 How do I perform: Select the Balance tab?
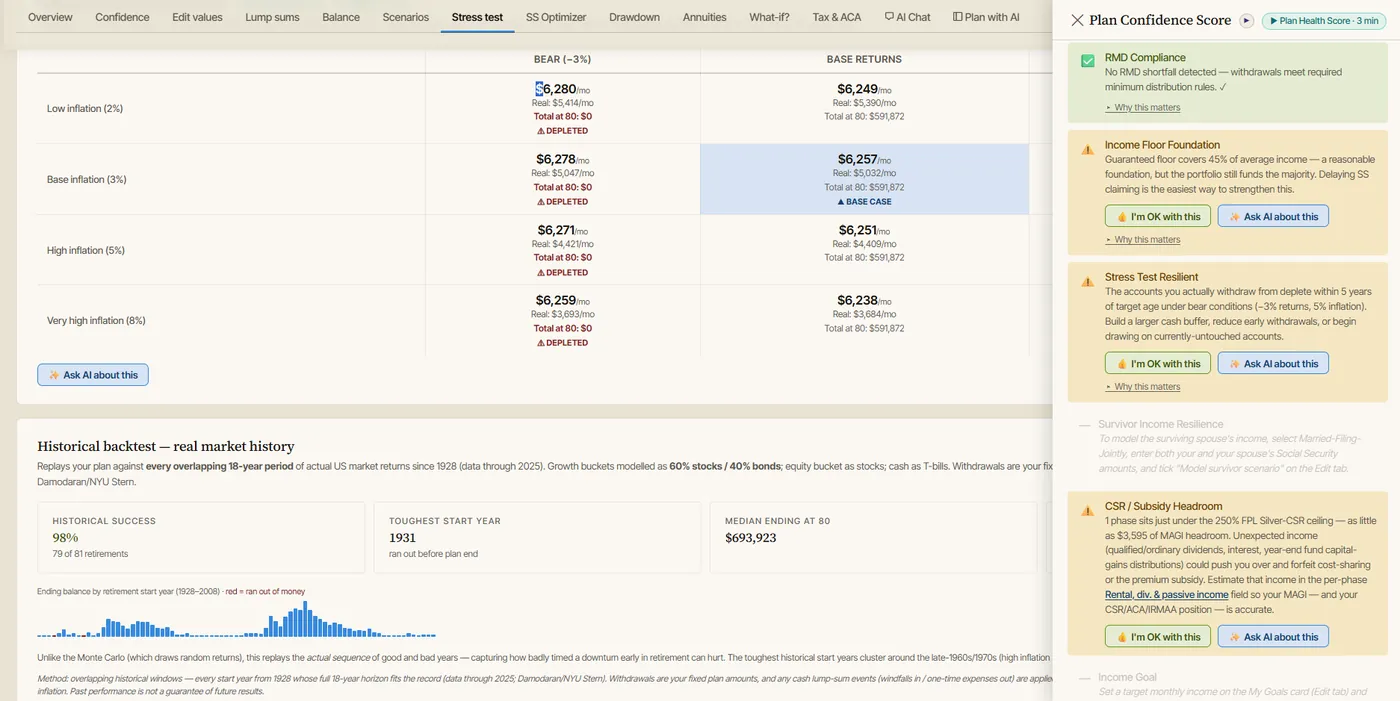point(341,17)
